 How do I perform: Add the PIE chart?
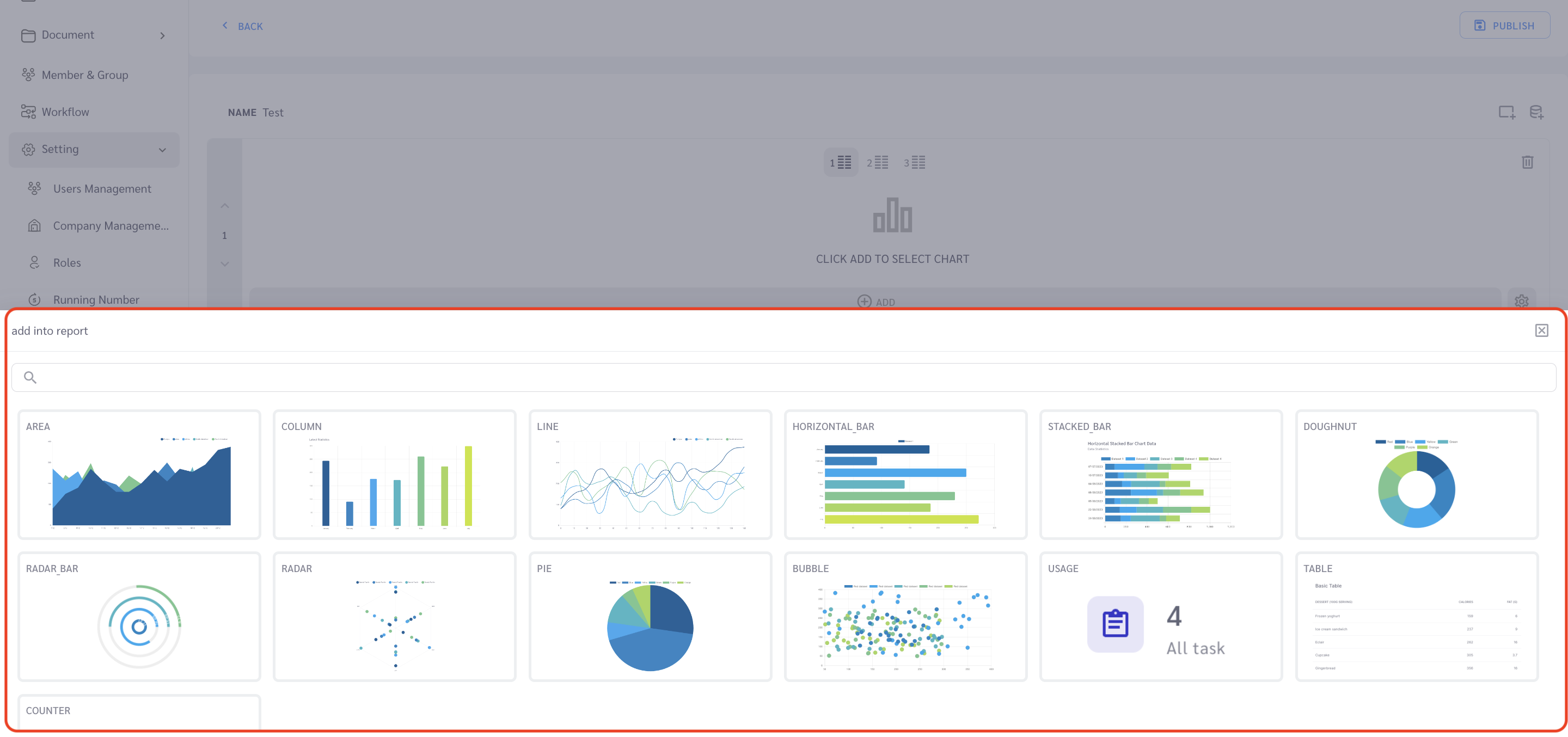650,617
